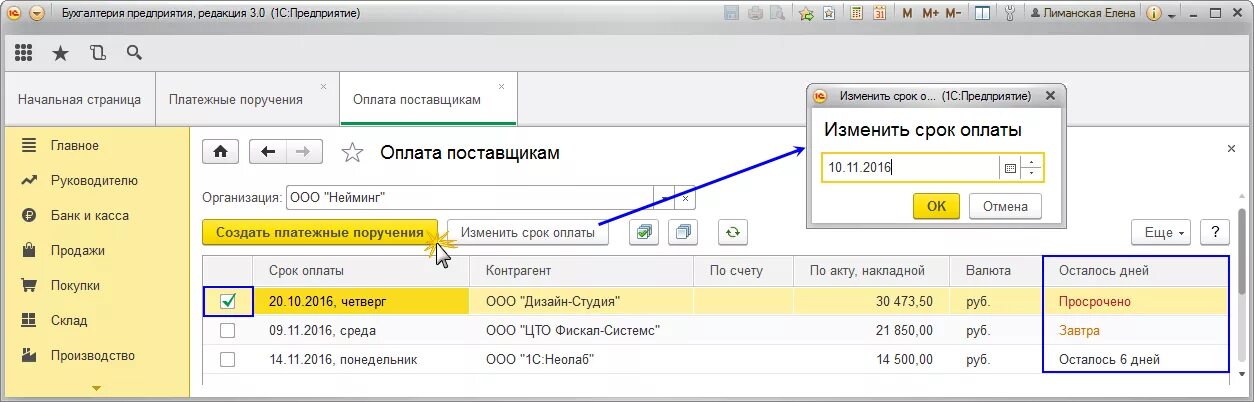Open the History icon in tools panel
The height and width of the screenshot is (402, 1254).
pos(97,53)
